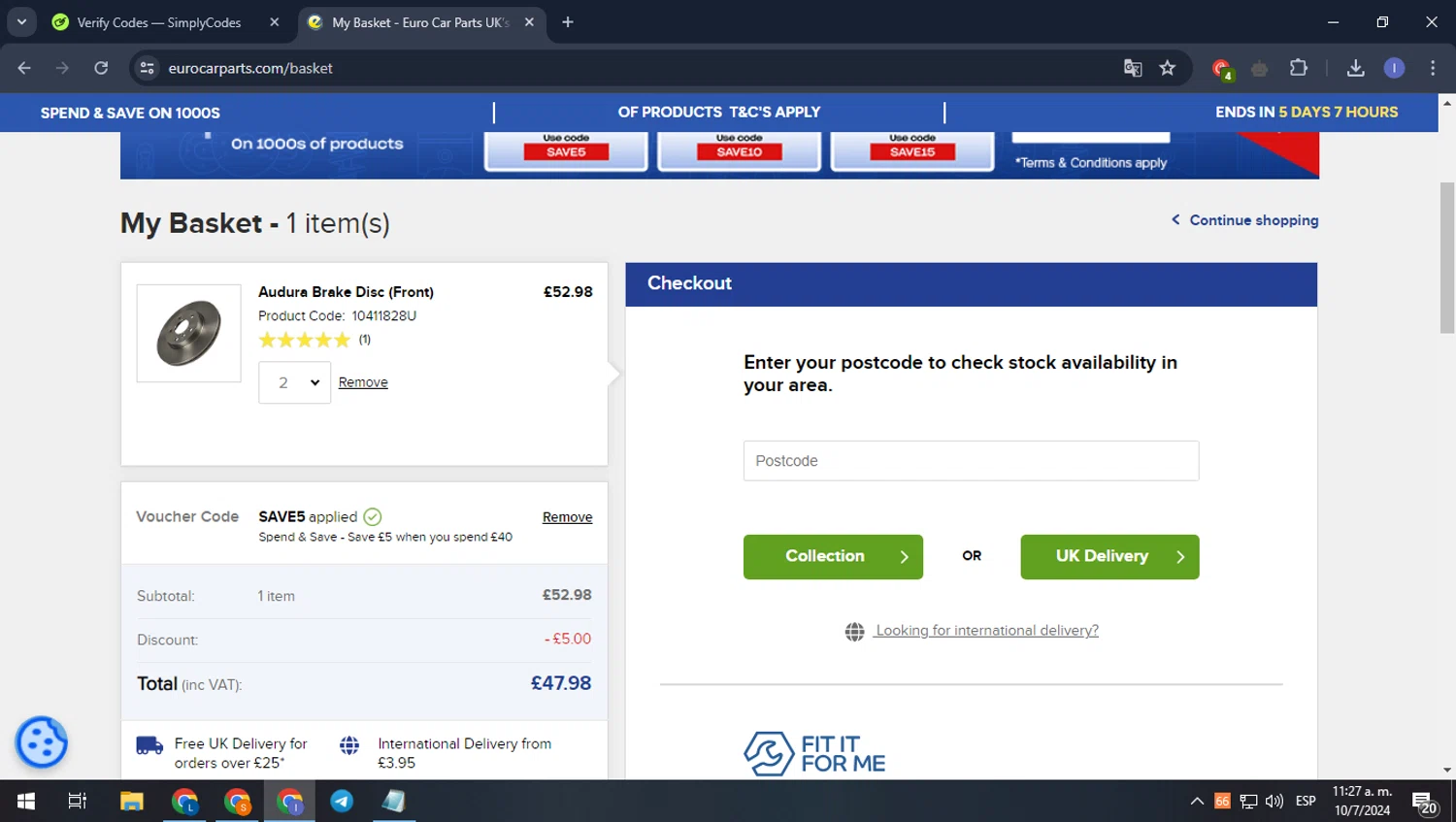Close the Verify Codes SimplyCodes tab
Image resolution: width=1456 pixels, height=822 pixels.
click(275, 22)
